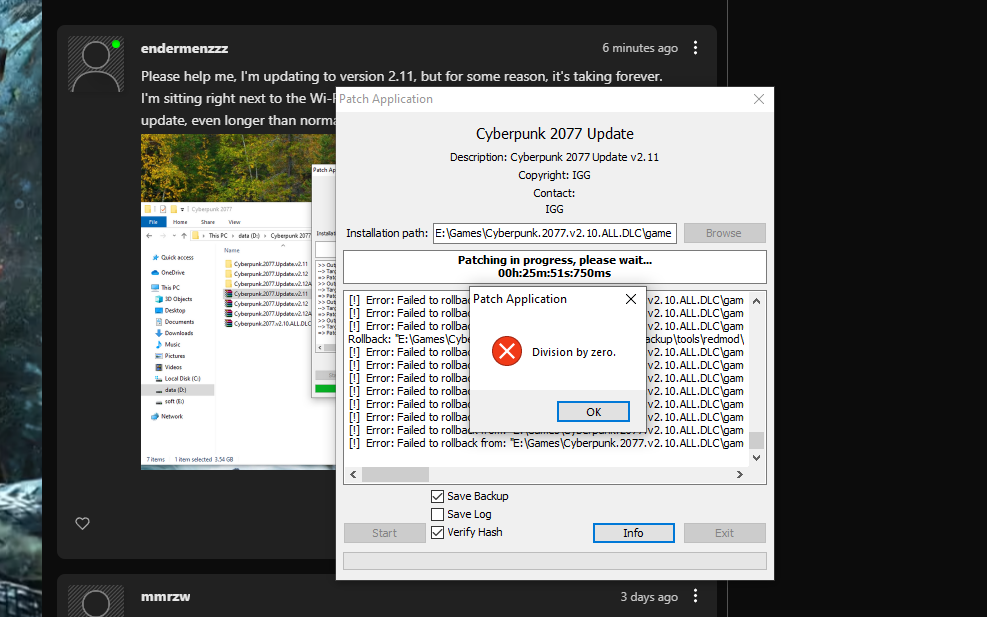Click the patch progress bar at the bottom
The width and height of the screenshot is (987, 617).
pos(555,561)
